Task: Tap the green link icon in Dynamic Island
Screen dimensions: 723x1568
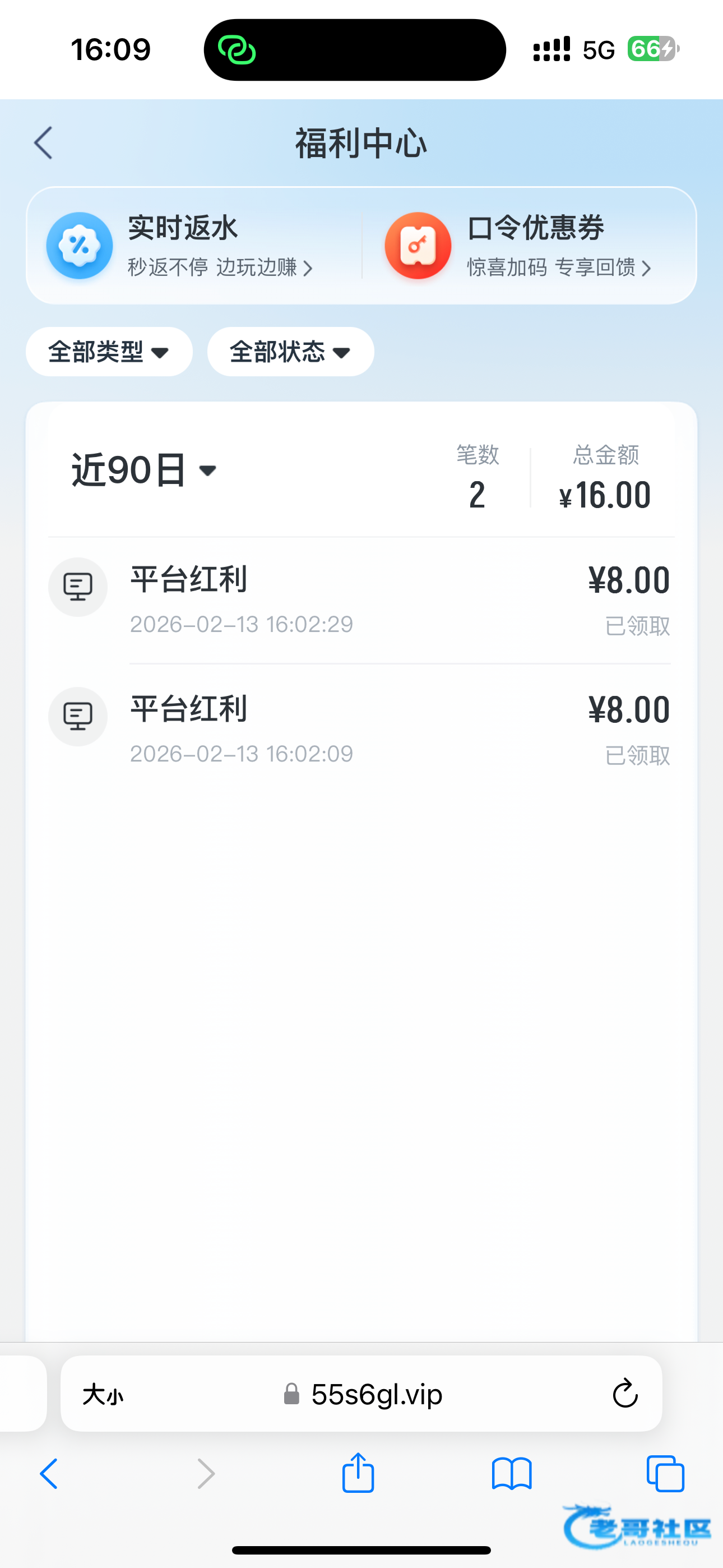Action: [x=237, y=50]
